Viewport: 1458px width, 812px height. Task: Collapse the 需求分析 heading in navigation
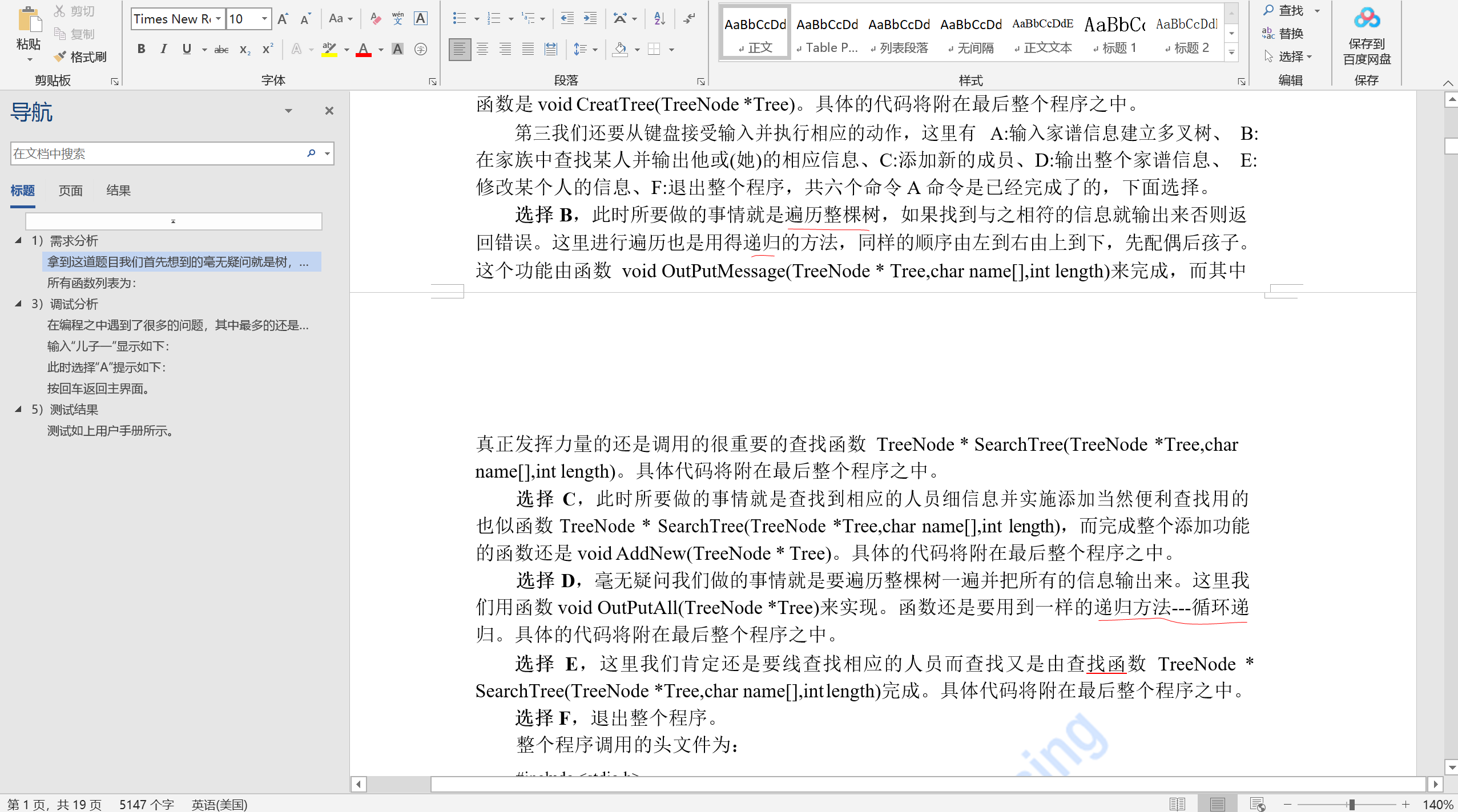point(18,240)
